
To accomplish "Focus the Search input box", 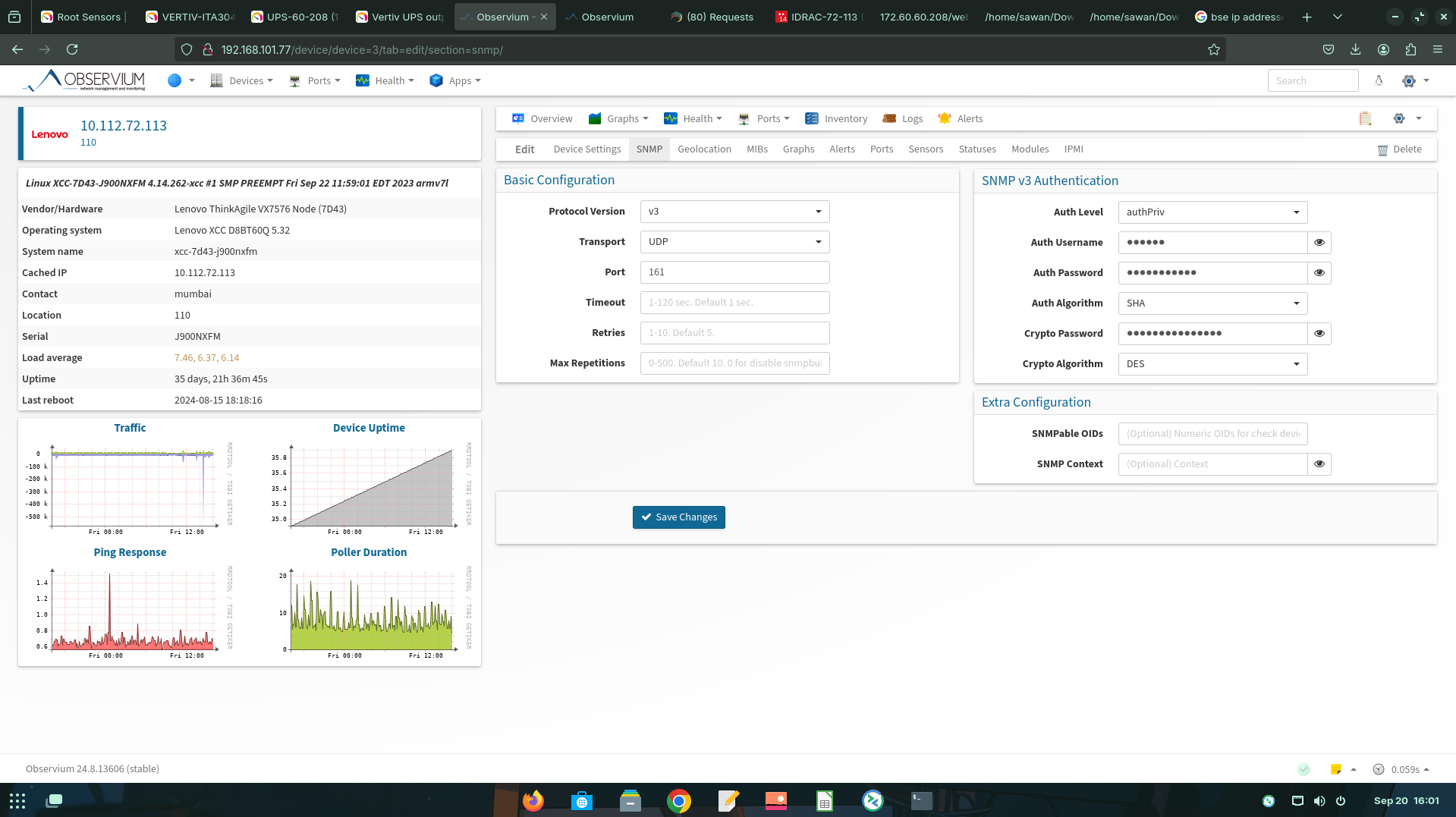I will (x=1313, y=80).
